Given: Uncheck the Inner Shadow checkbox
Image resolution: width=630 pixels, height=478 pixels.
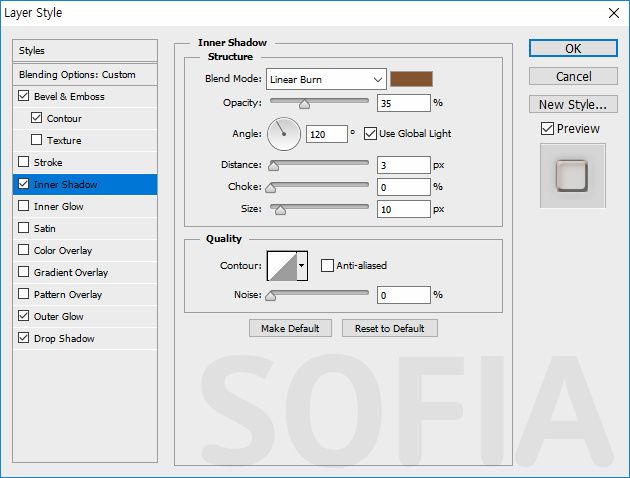Looking at the screenshot, I should pos(24,184).
